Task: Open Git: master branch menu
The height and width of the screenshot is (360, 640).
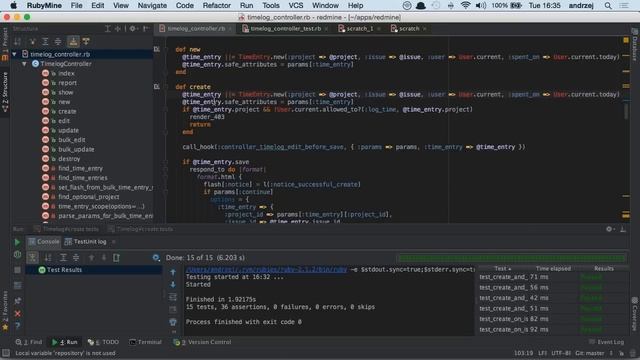Action: (x=589, y=353)
